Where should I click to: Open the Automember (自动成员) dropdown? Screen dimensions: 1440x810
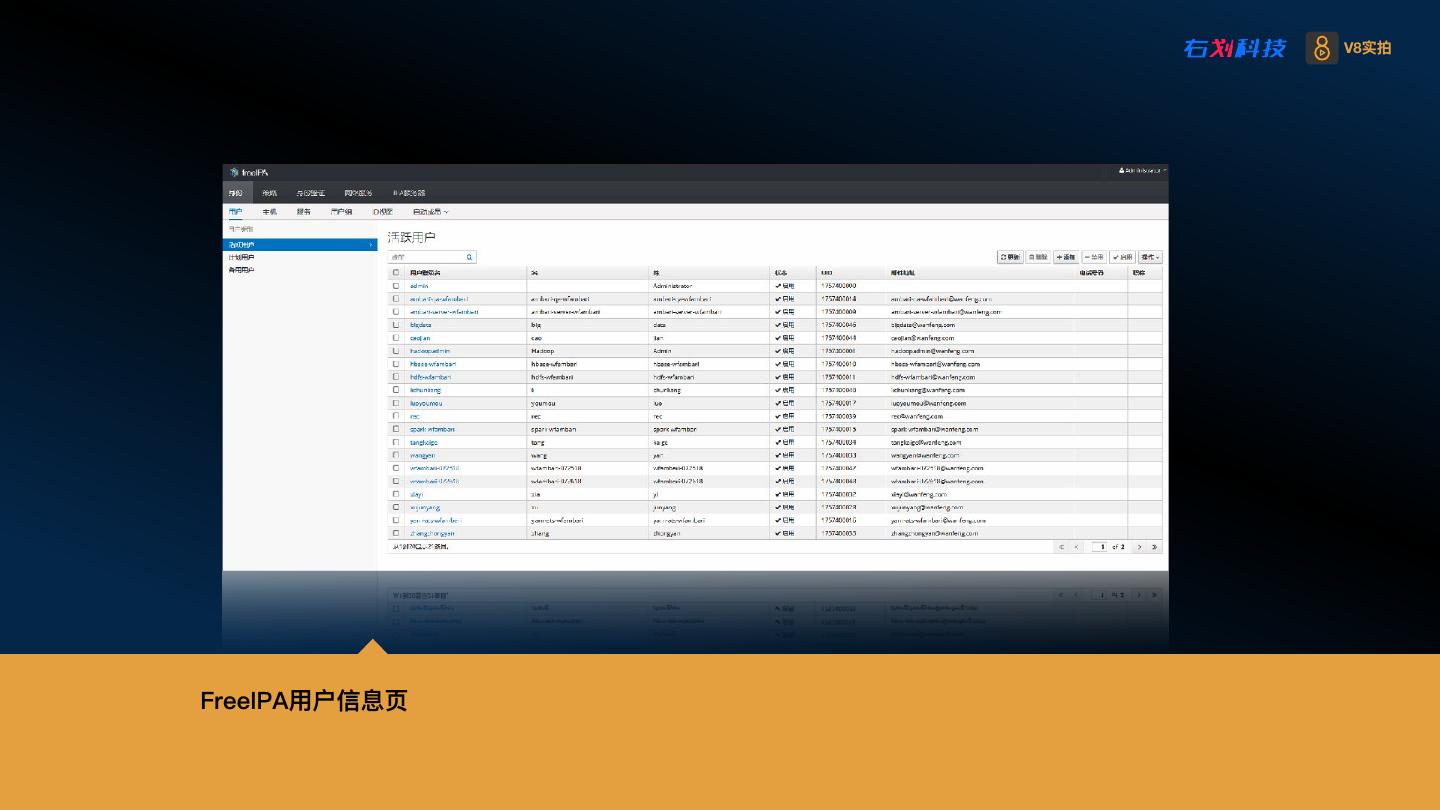click(x=430, y=212)
